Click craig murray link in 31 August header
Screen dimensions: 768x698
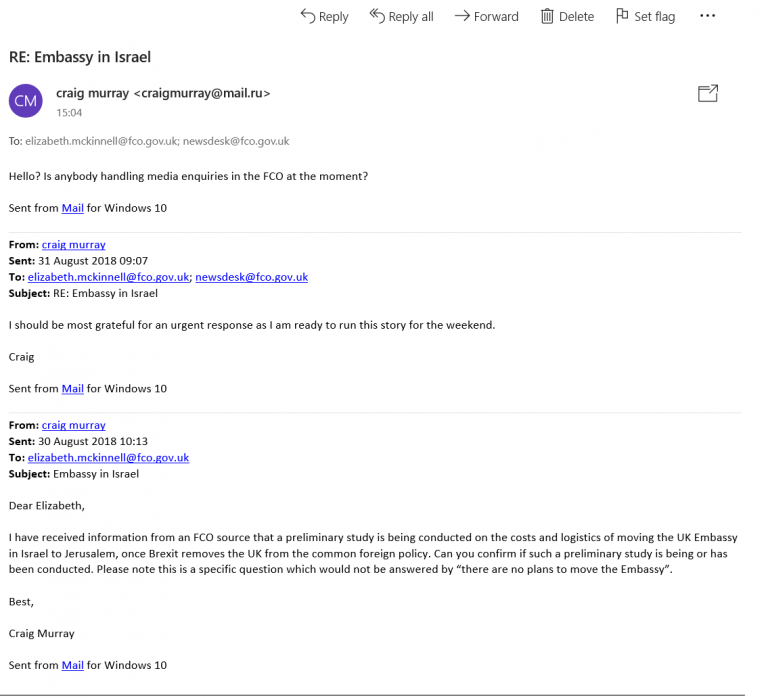click(x=73, y=244)
